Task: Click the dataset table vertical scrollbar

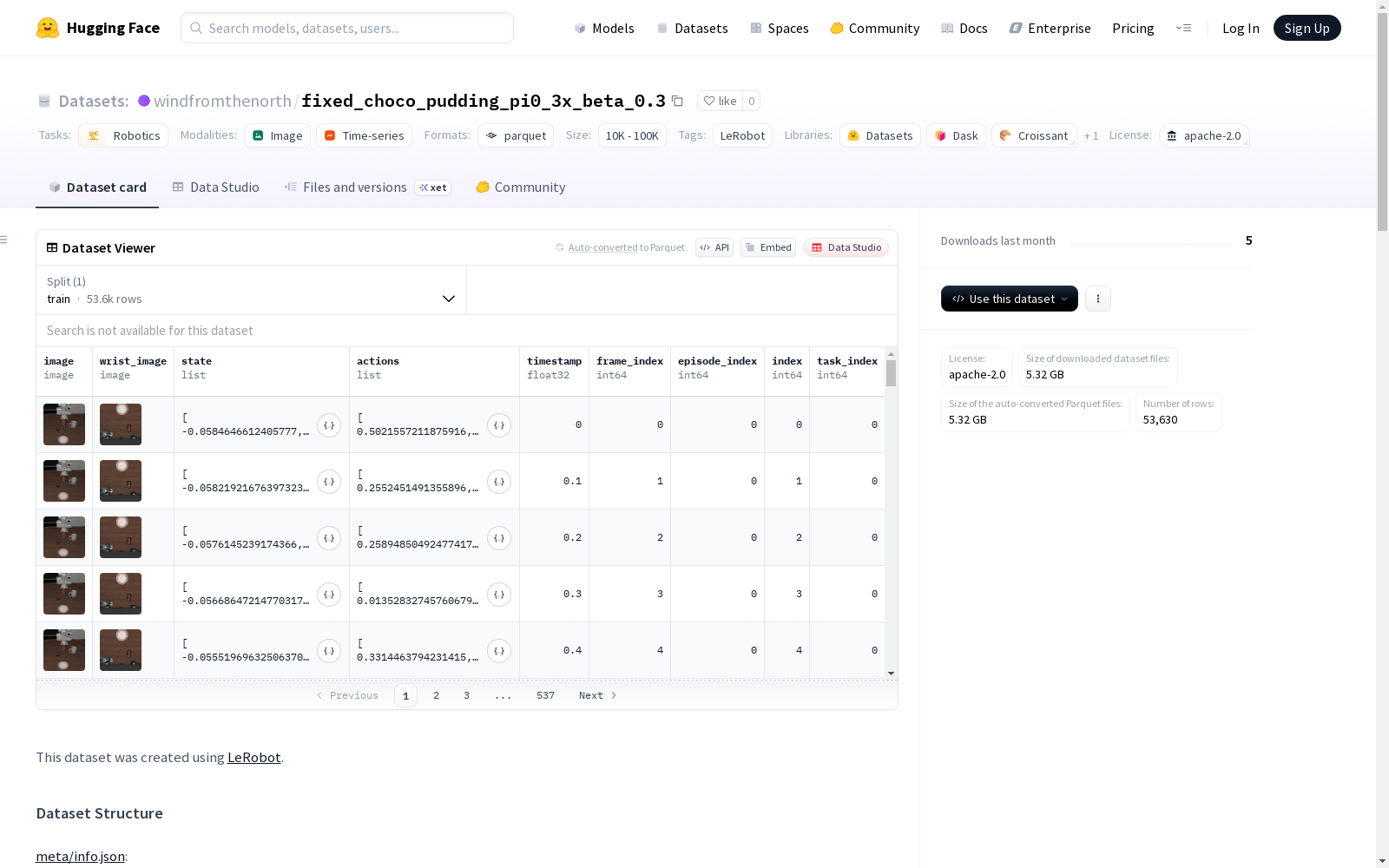Action: (x=891, y=513)
